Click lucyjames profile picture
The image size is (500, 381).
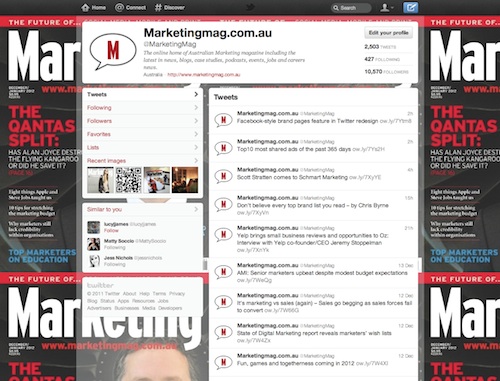tap(93, 227)
